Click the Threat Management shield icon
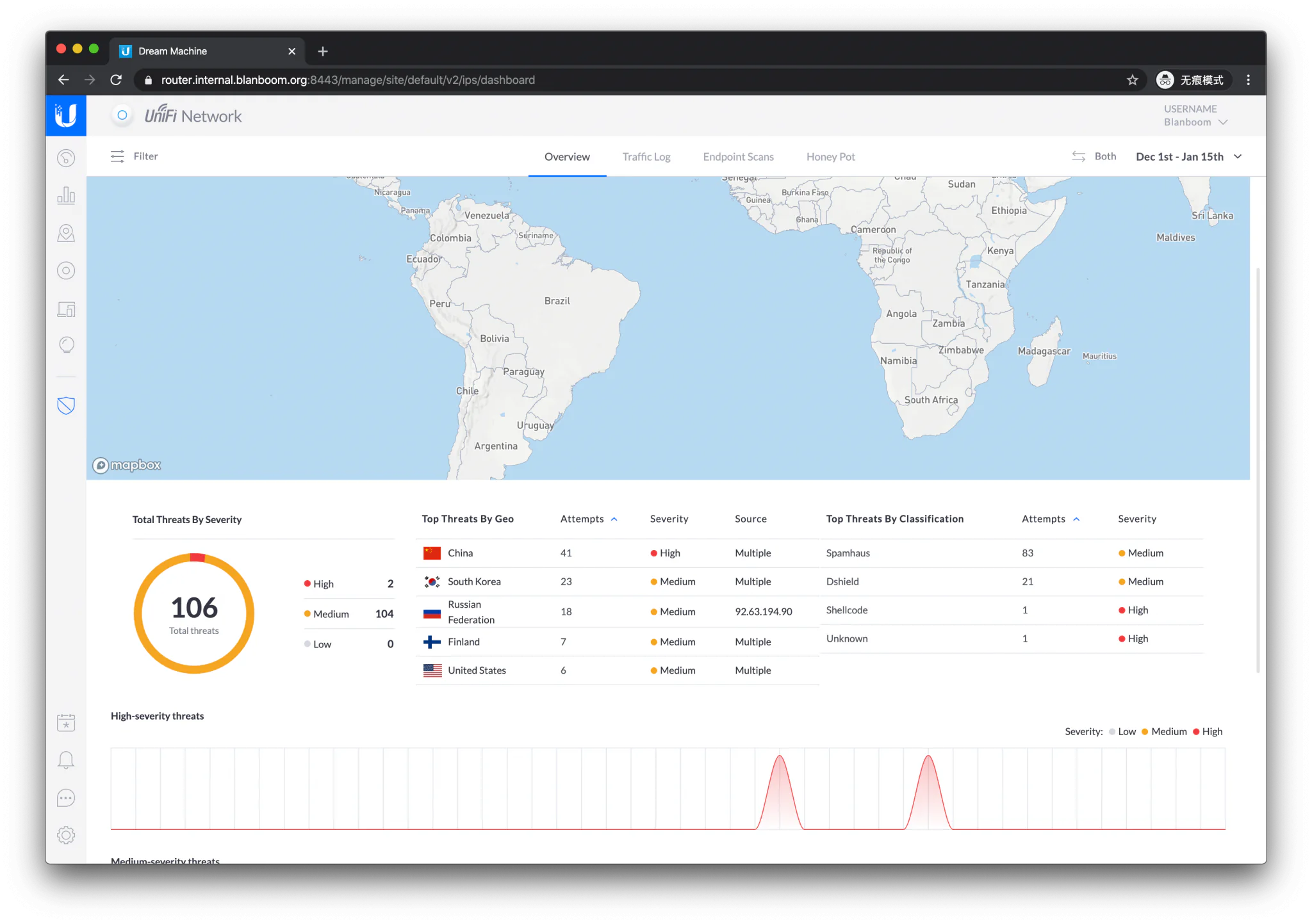1312x924 pixels. (x=66, y=405)
